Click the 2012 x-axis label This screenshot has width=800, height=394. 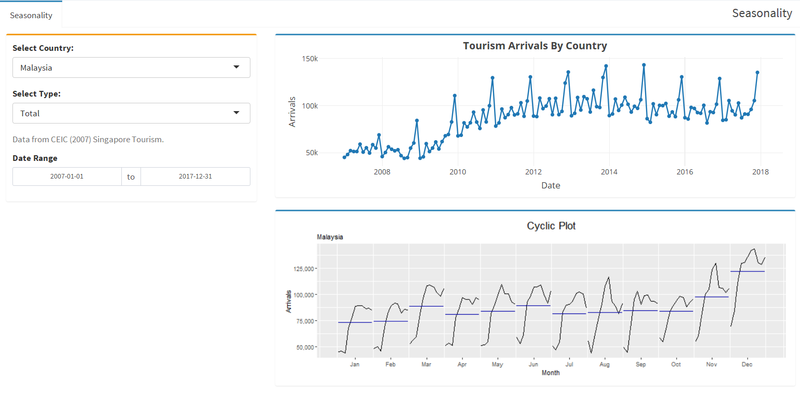pos(533,173)
